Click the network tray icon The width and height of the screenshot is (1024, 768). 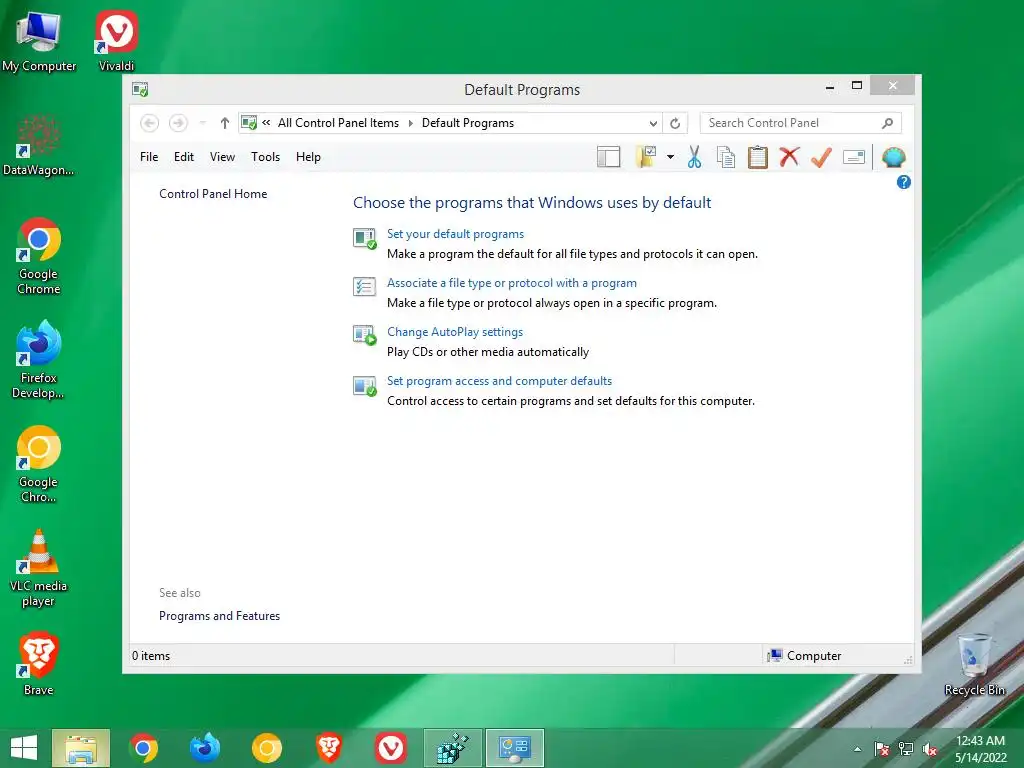pyautogui.click(x=906, y=749)
